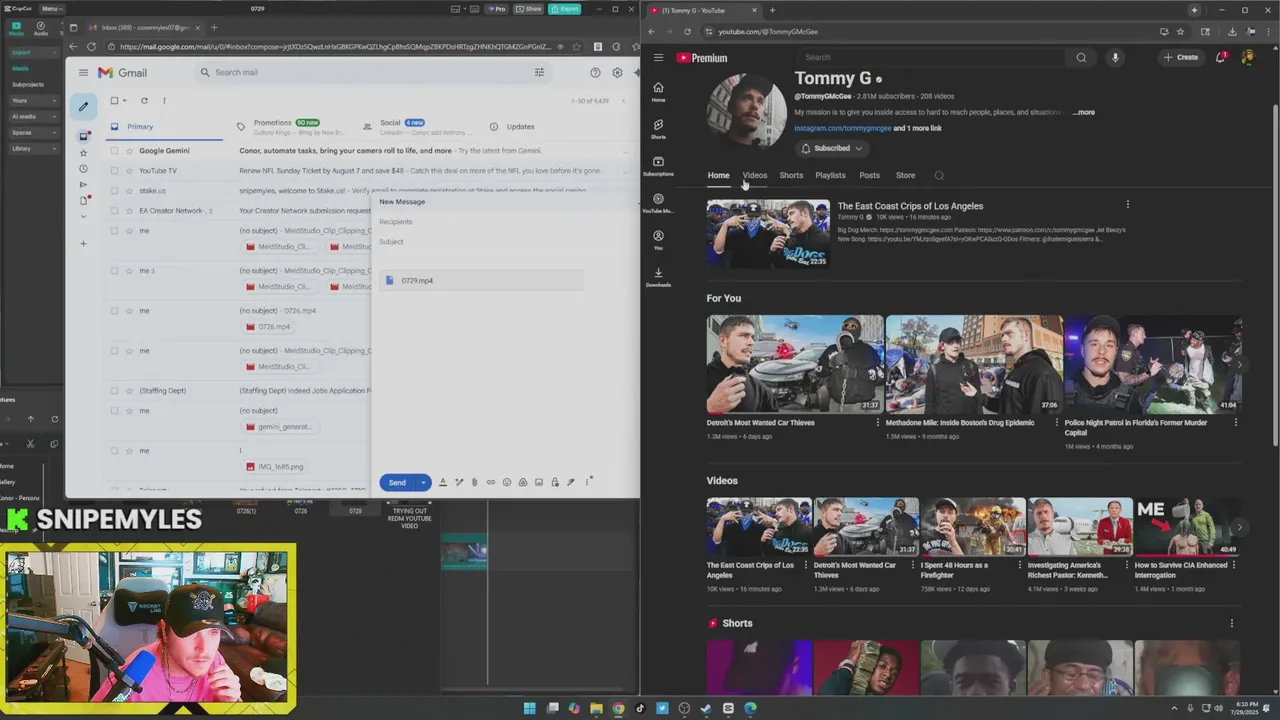Star the YouTube TV email

(x=129, y=170)
